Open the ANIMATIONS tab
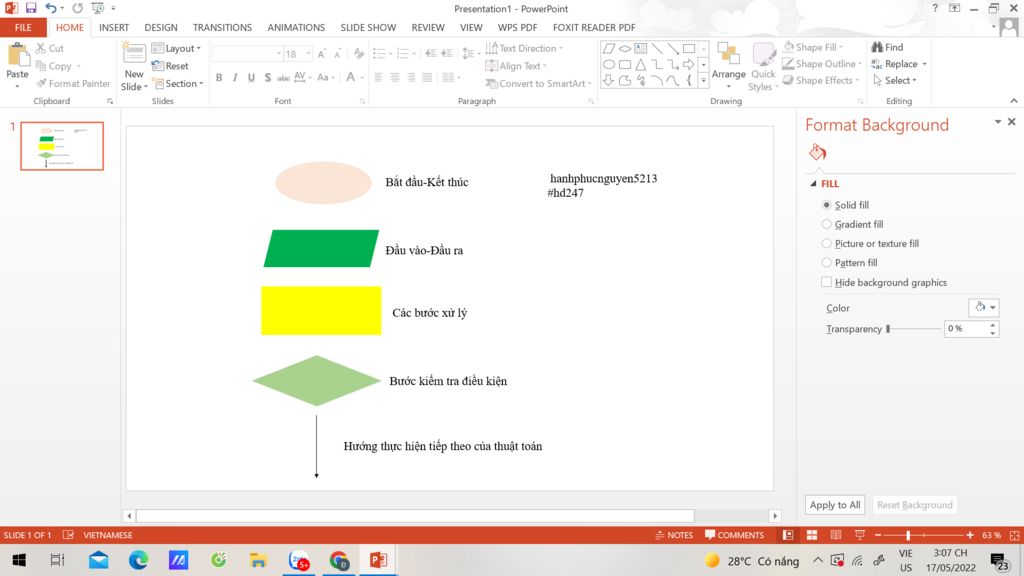 [296, 28]
